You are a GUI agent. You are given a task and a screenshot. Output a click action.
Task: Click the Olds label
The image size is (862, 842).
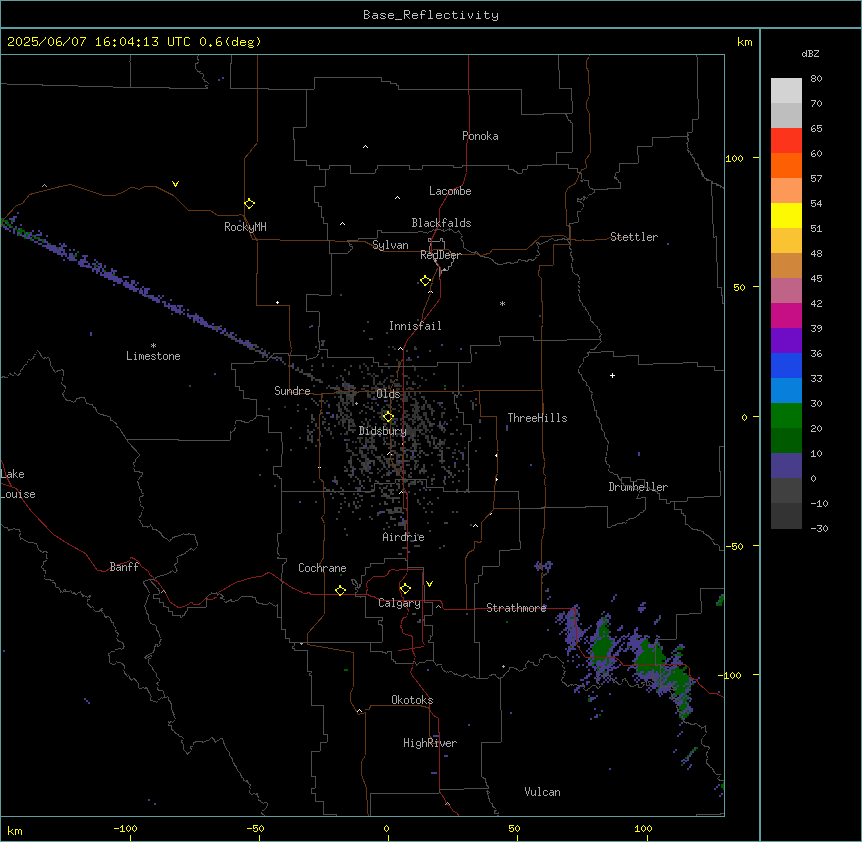[x=388, y=394]
